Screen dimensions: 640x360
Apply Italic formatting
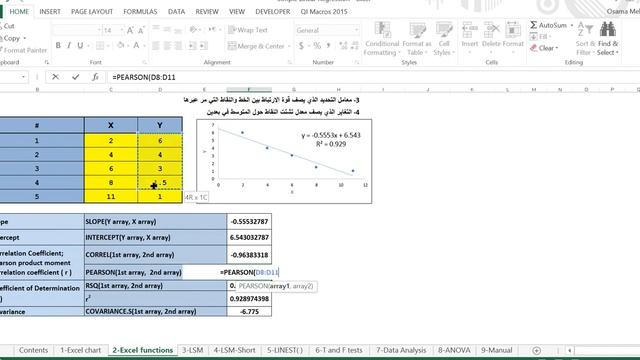[69, 45]
